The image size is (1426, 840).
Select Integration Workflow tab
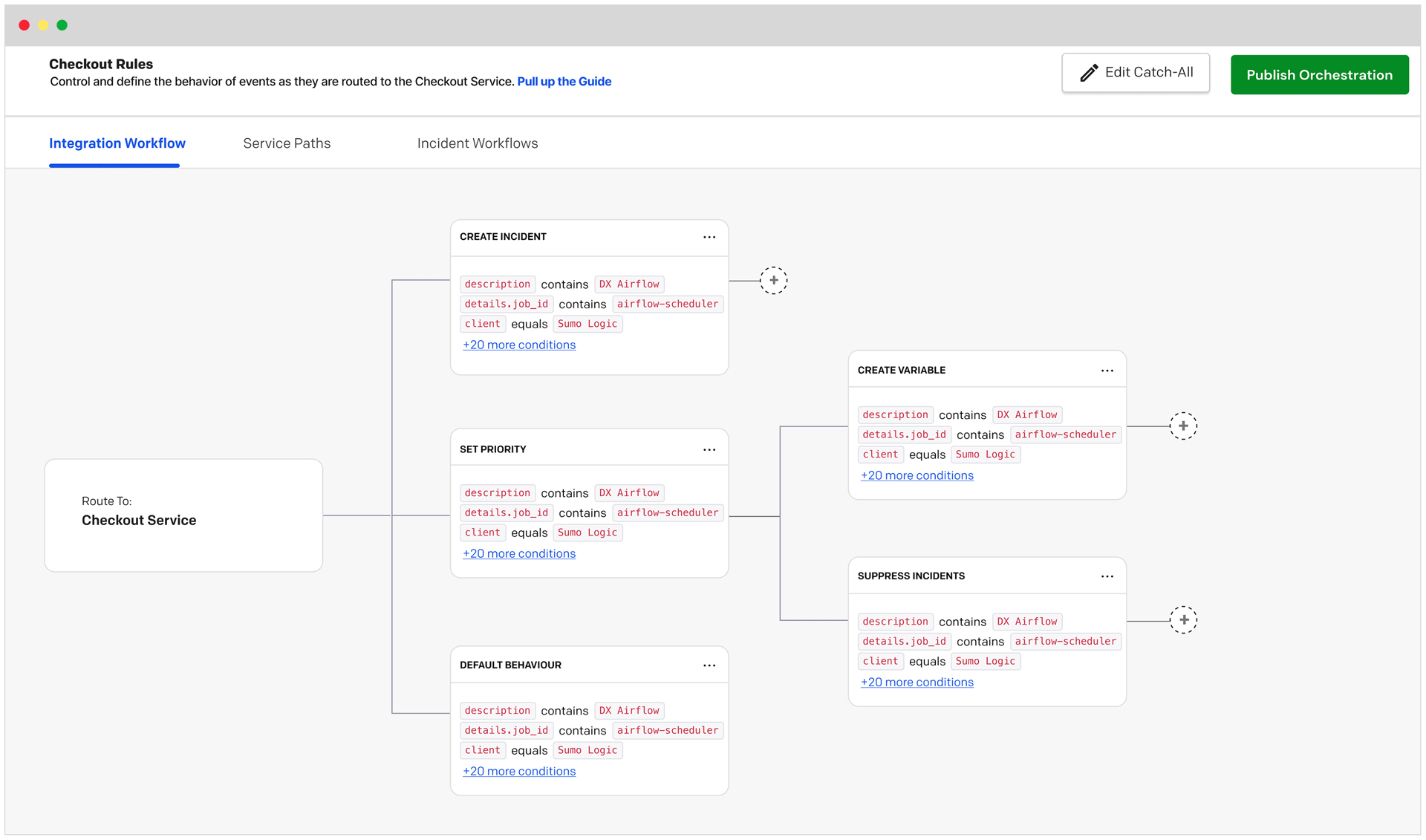pyautogui.click(x=117, y=143)
